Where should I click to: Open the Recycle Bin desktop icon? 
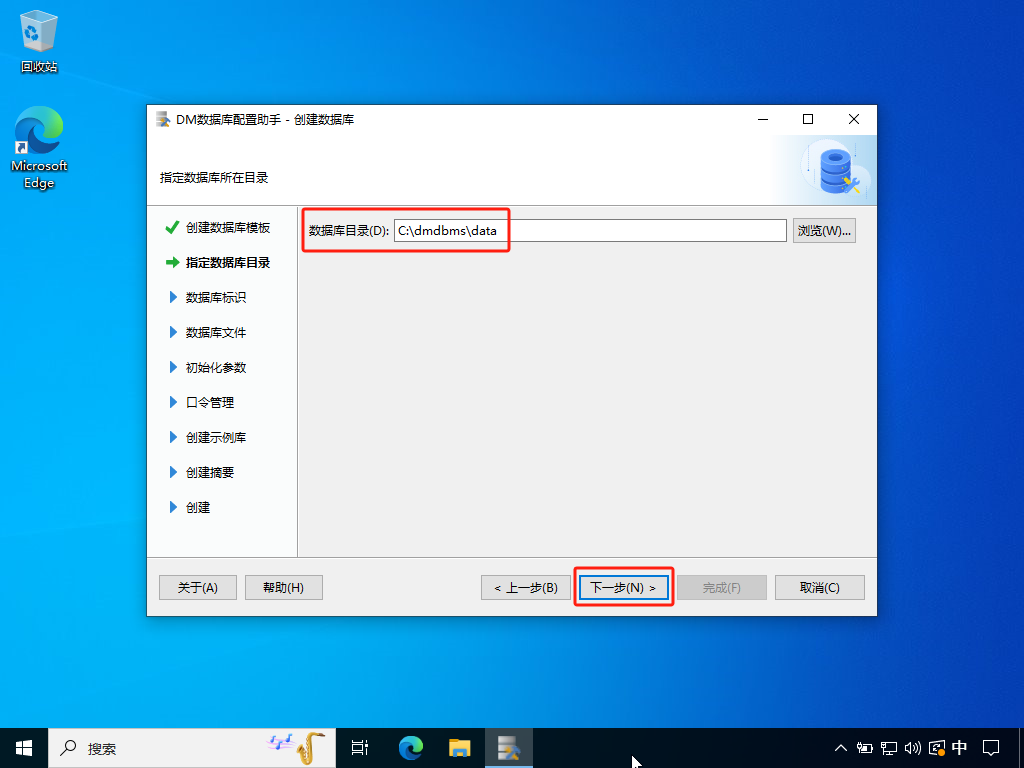coord(39,41)
